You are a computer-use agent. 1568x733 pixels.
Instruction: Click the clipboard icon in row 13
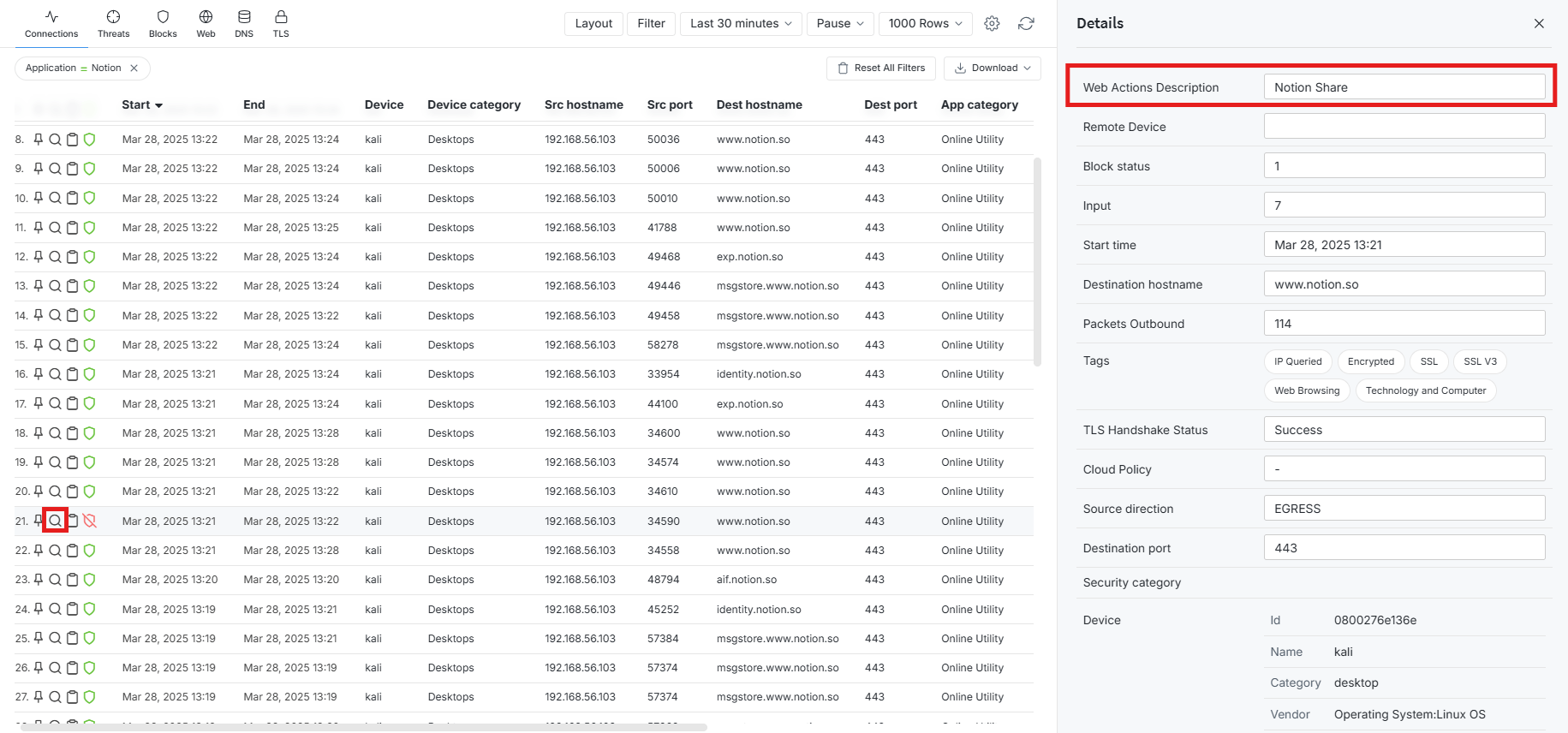[x=73, y=286]
